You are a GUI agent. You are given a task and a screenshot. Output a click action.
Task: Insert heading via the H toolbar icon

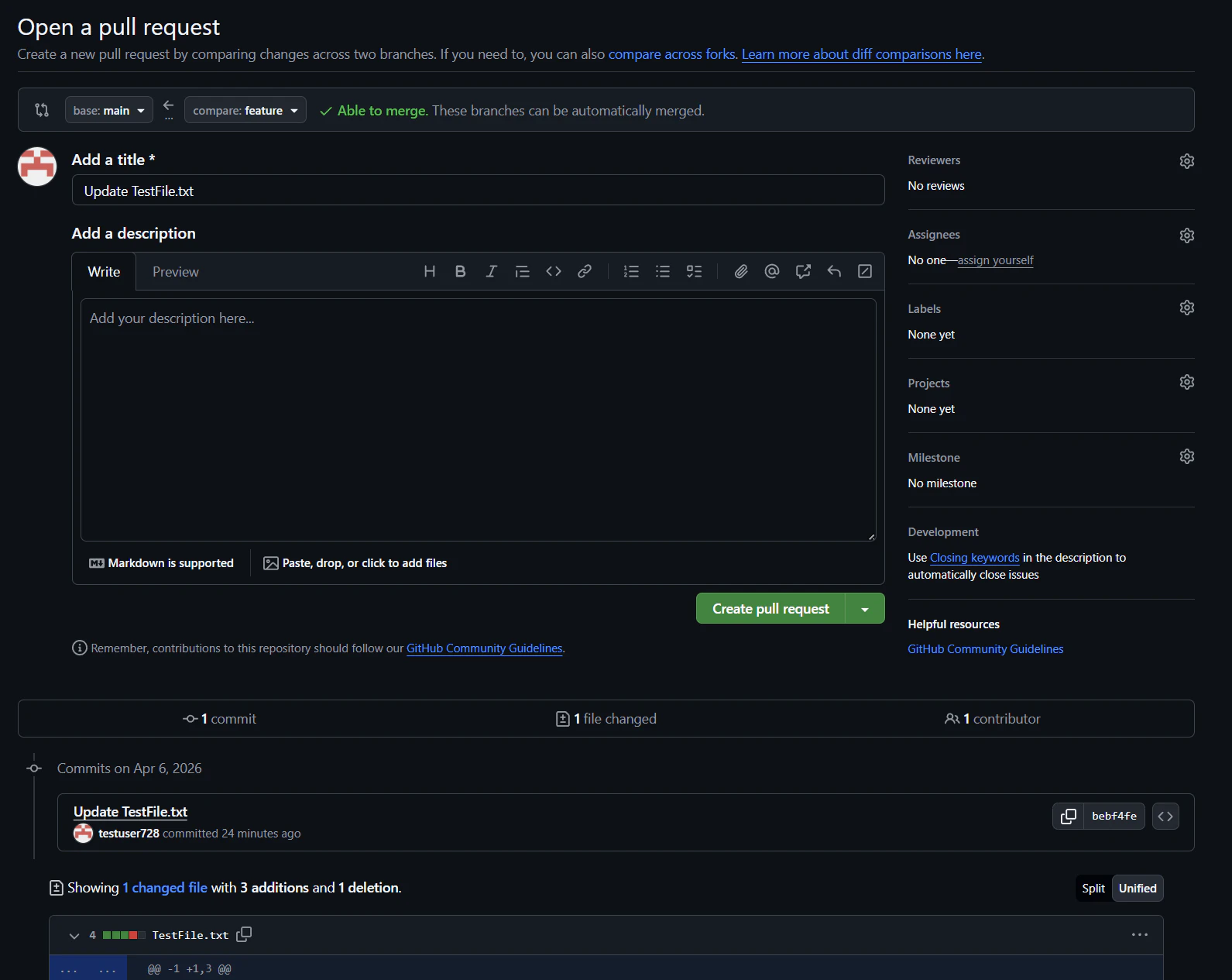tap(430, 271)
